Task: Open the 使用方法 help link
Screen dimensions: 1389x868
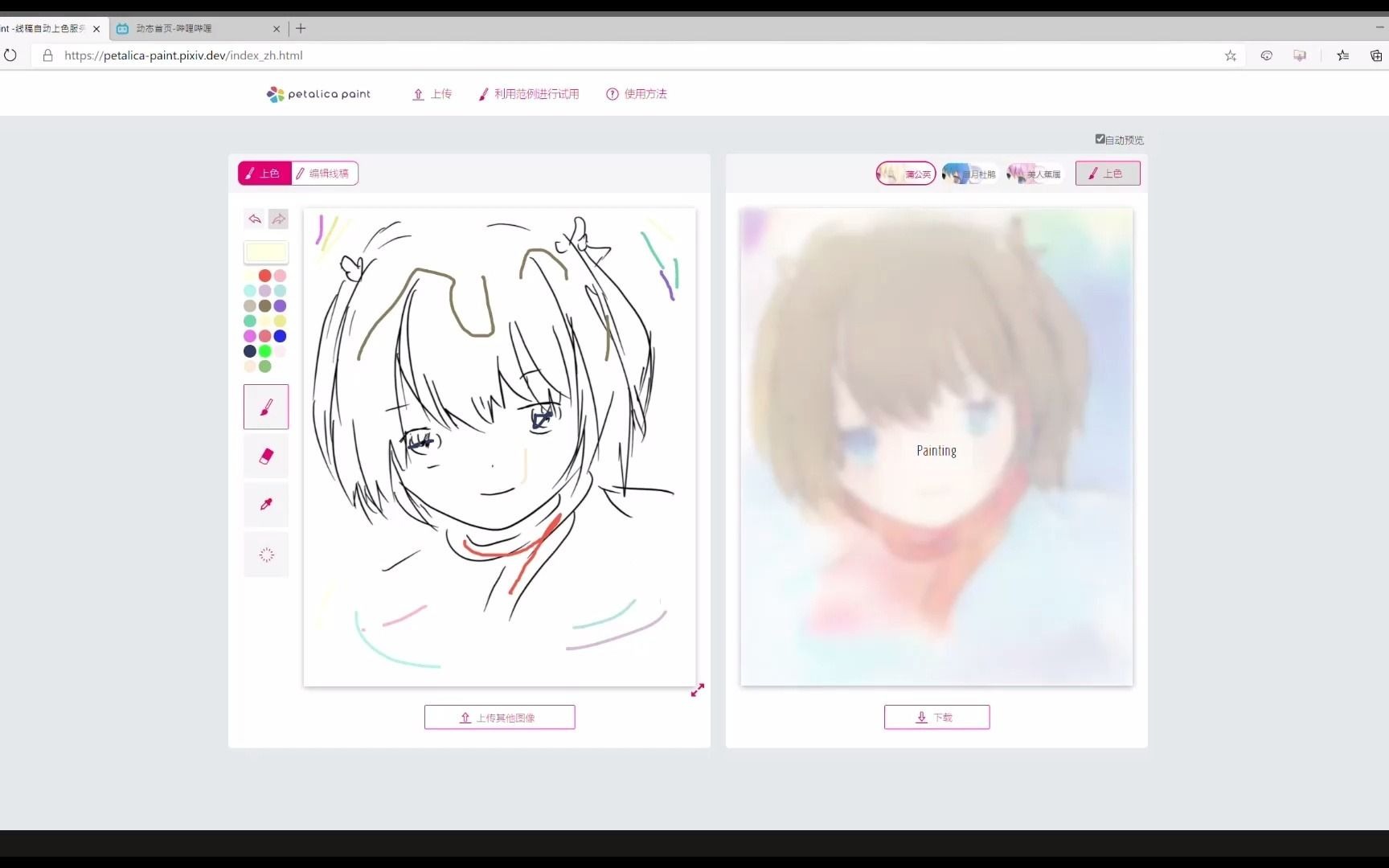Action: point(636,93)
